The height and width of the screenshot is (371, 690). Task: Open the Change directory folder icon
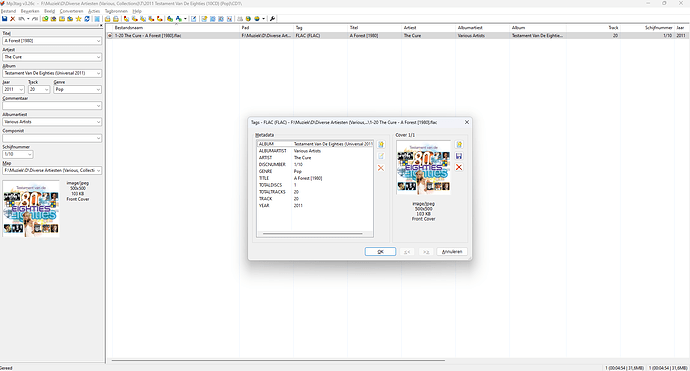[x=45, y=18]
